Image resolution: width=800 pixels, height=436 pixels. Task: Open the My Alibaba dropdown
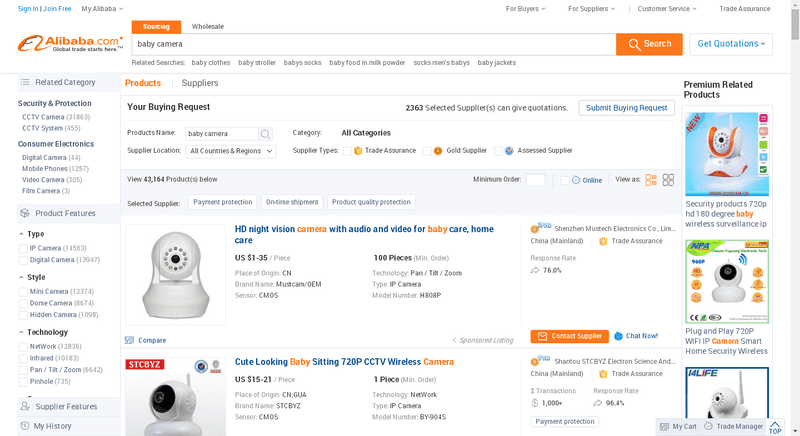(x=102, y=9)
